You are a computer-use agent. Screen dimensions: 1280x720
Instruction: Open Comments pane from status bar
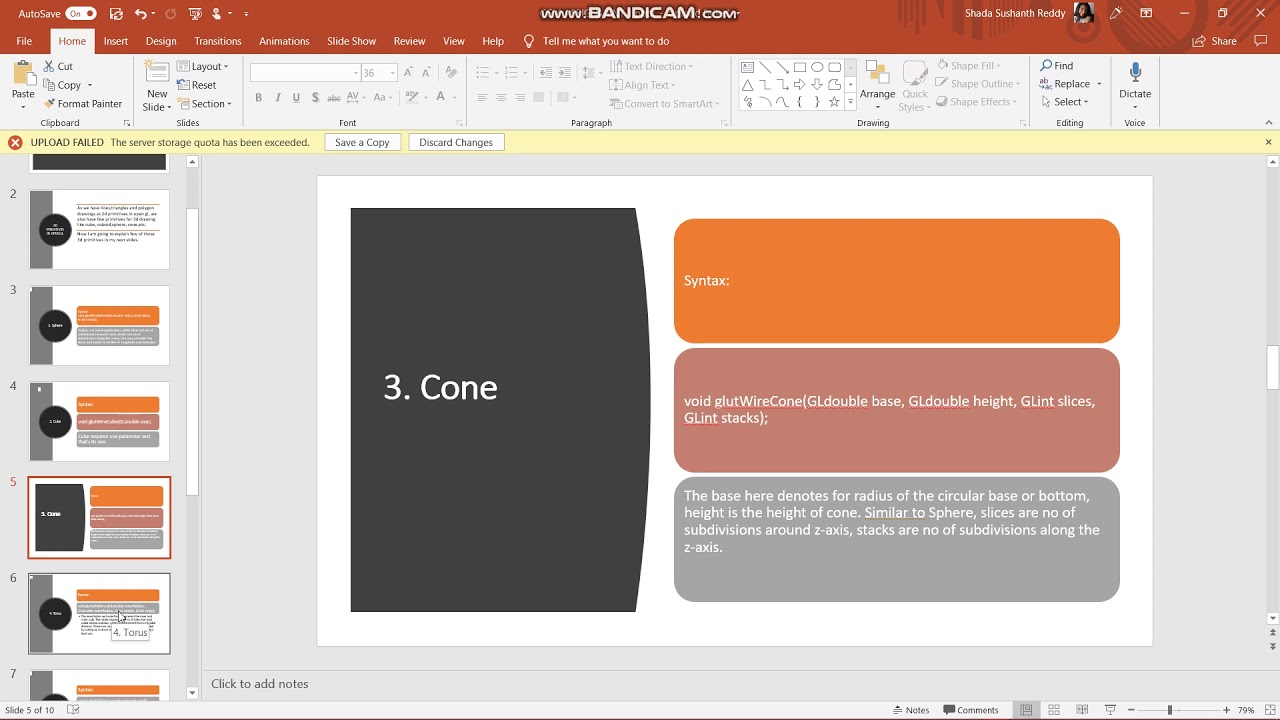970,710
